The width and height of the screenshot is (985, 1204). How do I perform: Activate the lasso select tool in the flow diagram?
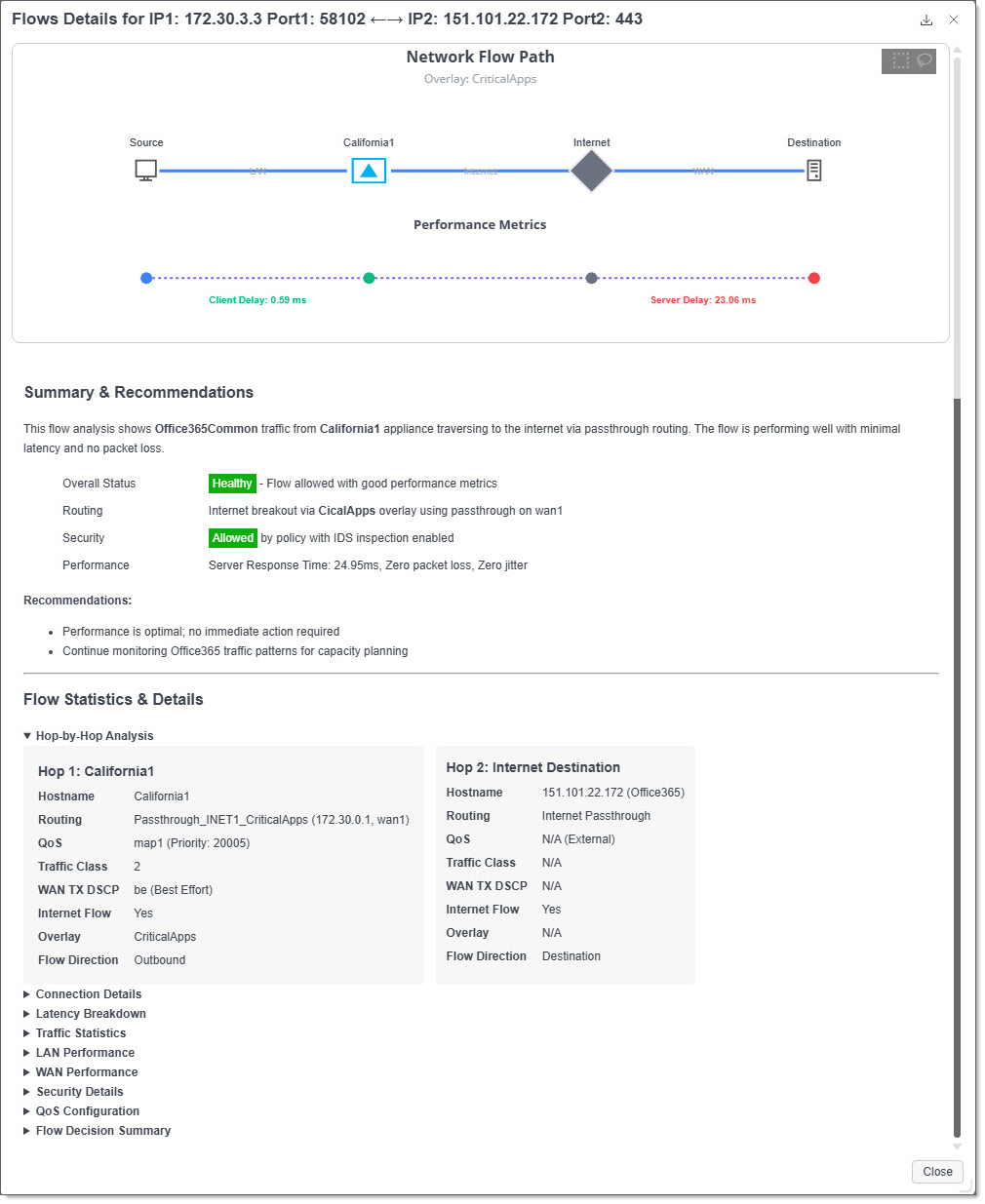pos(924,60)
